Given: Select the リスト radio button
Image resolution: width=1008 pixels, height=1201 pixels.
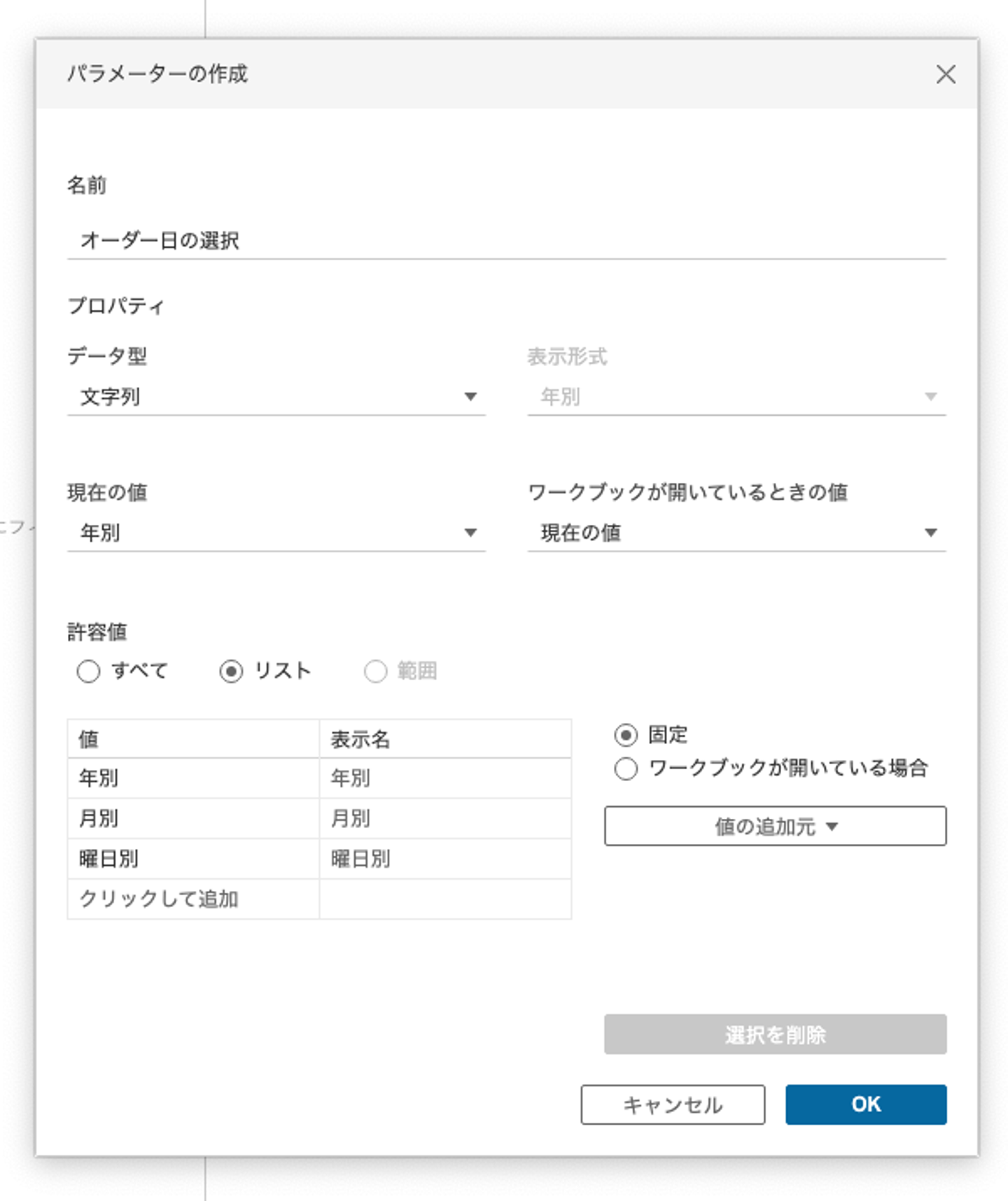Looking at the screenshot, I should coord(231,671).
